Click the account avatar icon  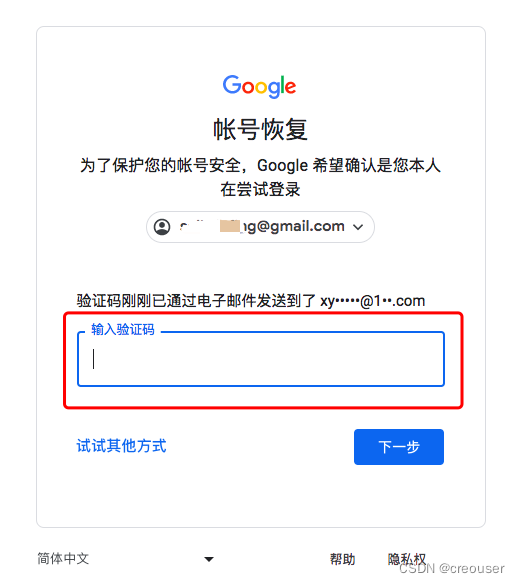162,227
